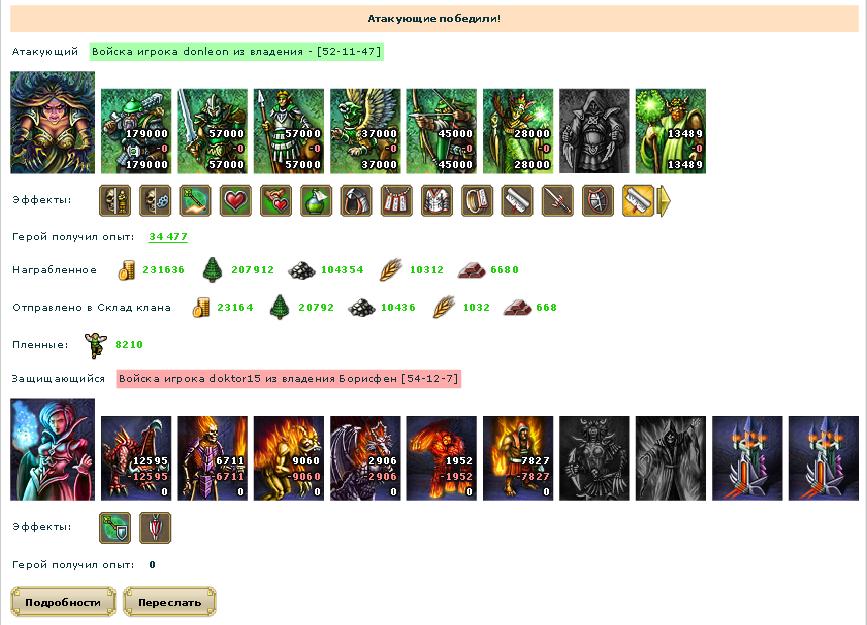This screenshot has width=867, height=625.
Task: Select the defender sorceress hero portrait
Action: [53, 450]
